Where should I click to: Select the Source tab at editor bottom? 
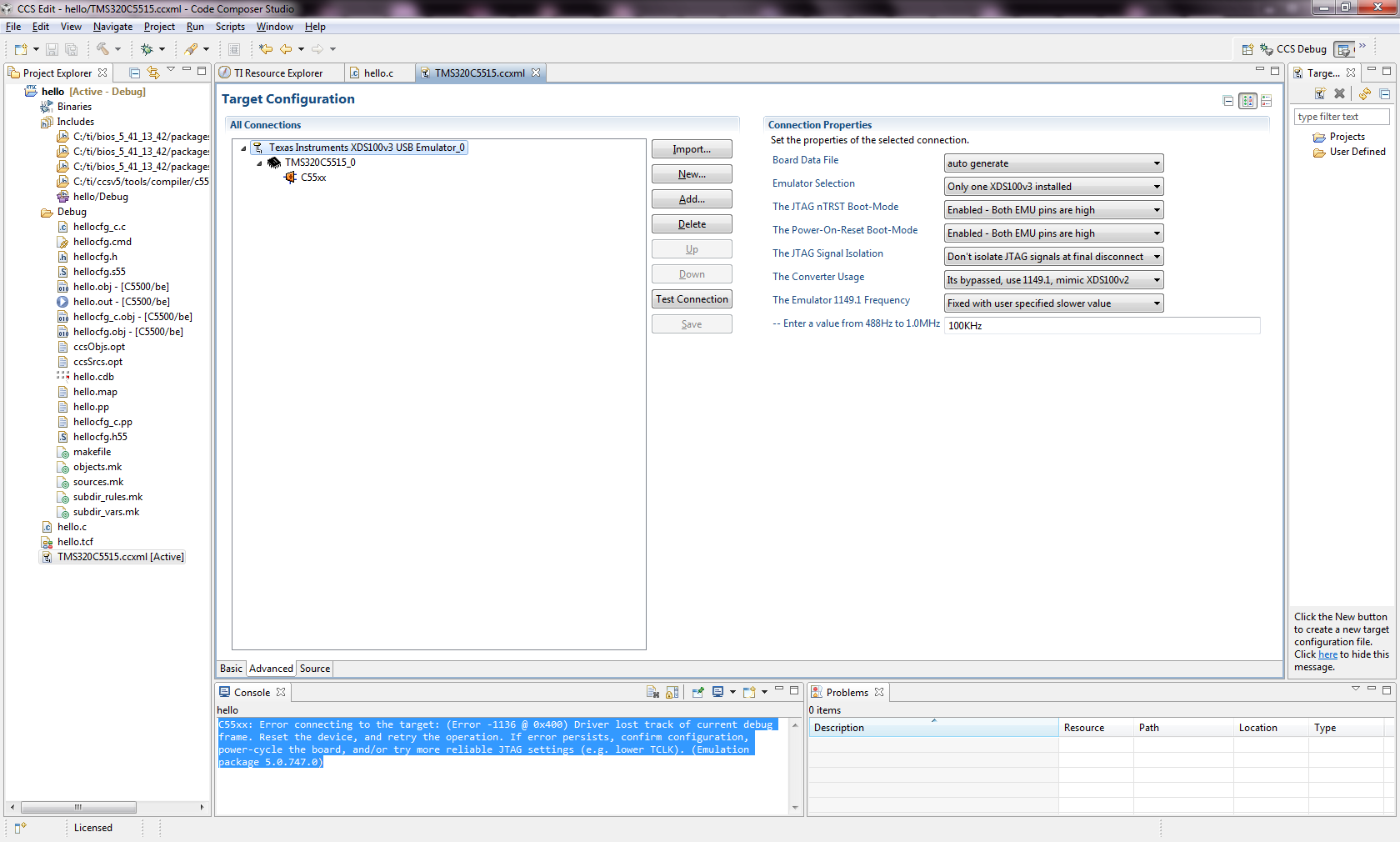pyautogui.click(x=315, y=669)
